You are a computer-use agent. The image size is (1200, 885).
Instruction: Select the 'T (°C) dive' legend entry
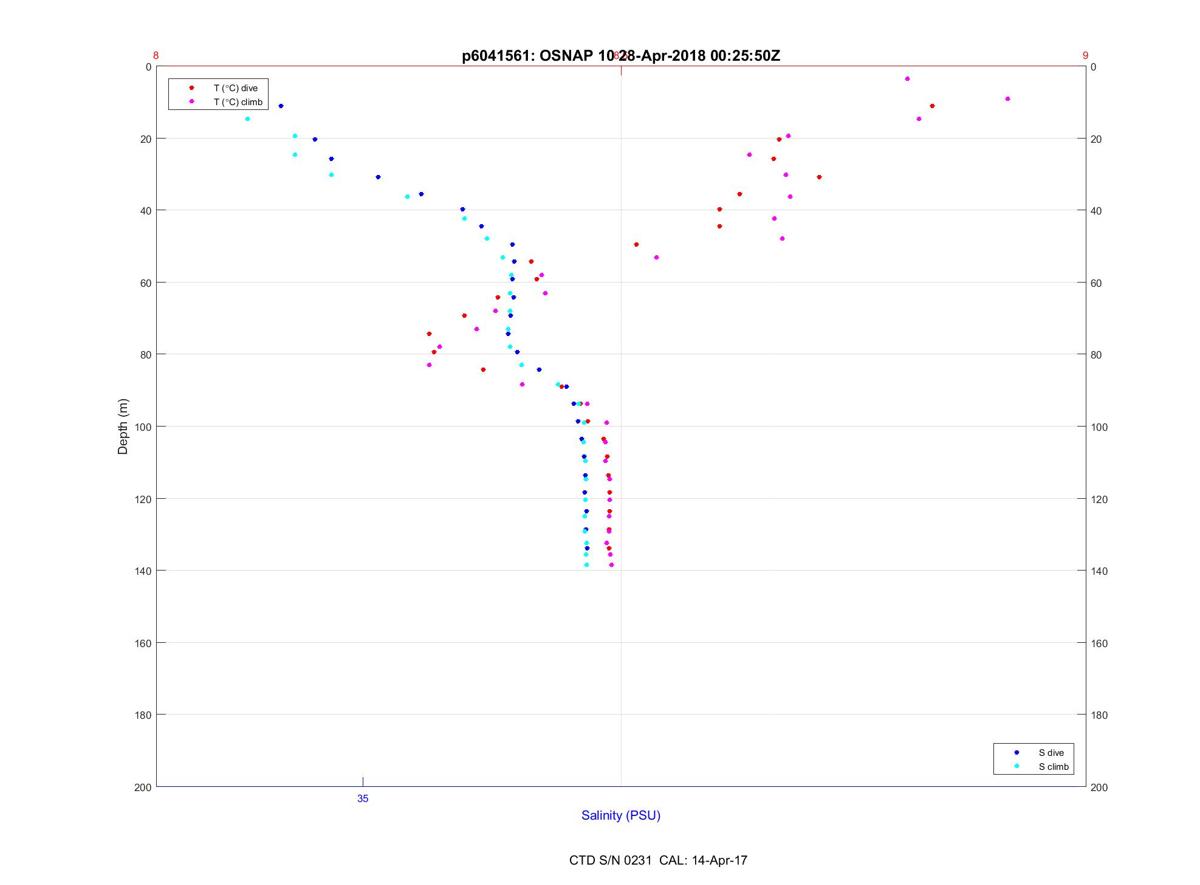(x=235, y=88)
